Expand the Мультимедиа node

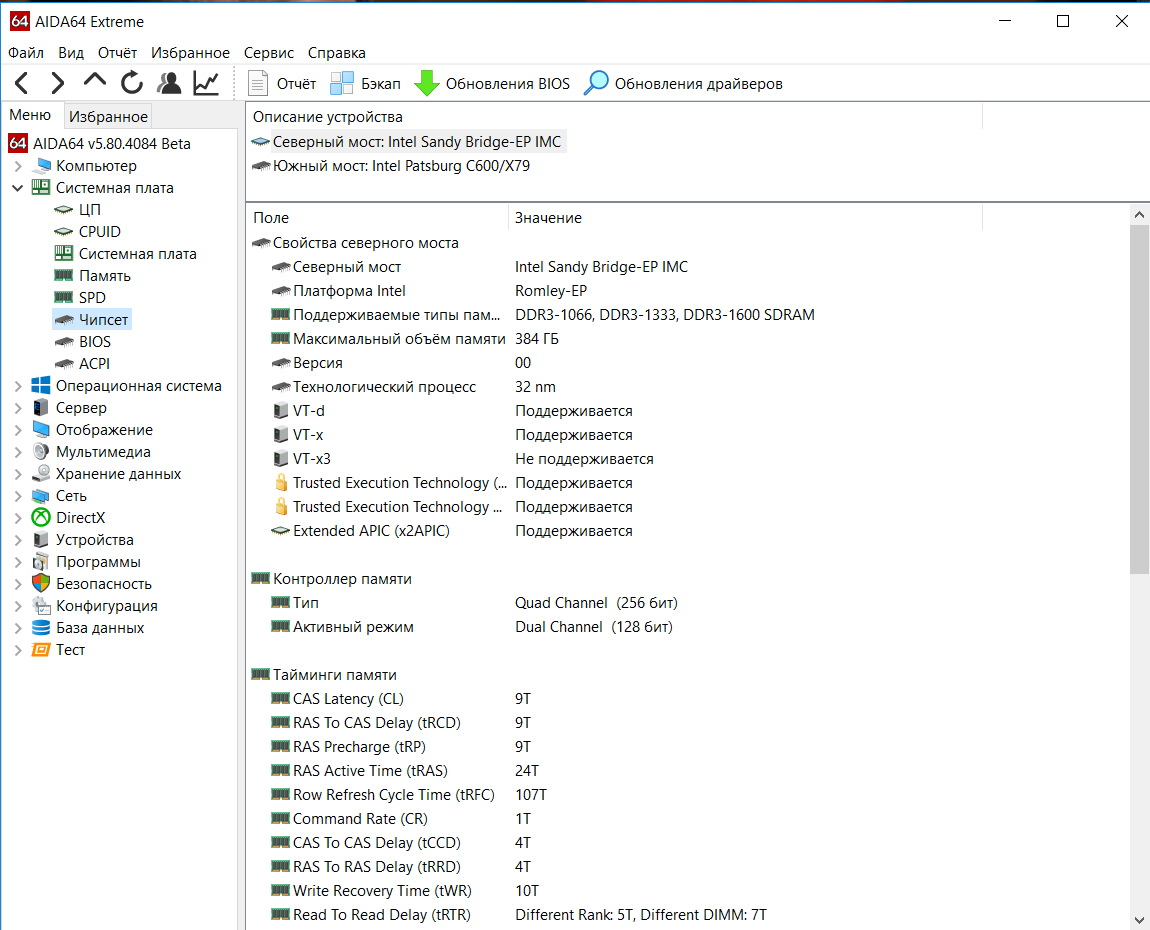tap(18, 452)
